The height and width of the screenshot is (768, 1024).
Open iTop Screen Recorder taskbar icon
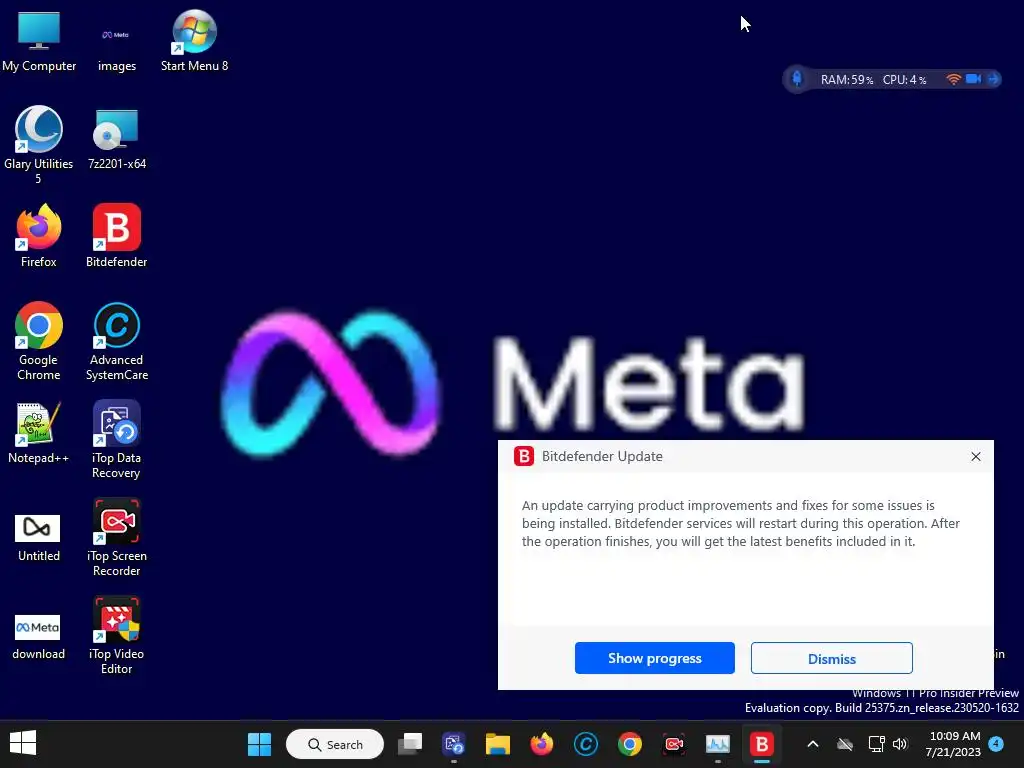click(x=674, y=744)
